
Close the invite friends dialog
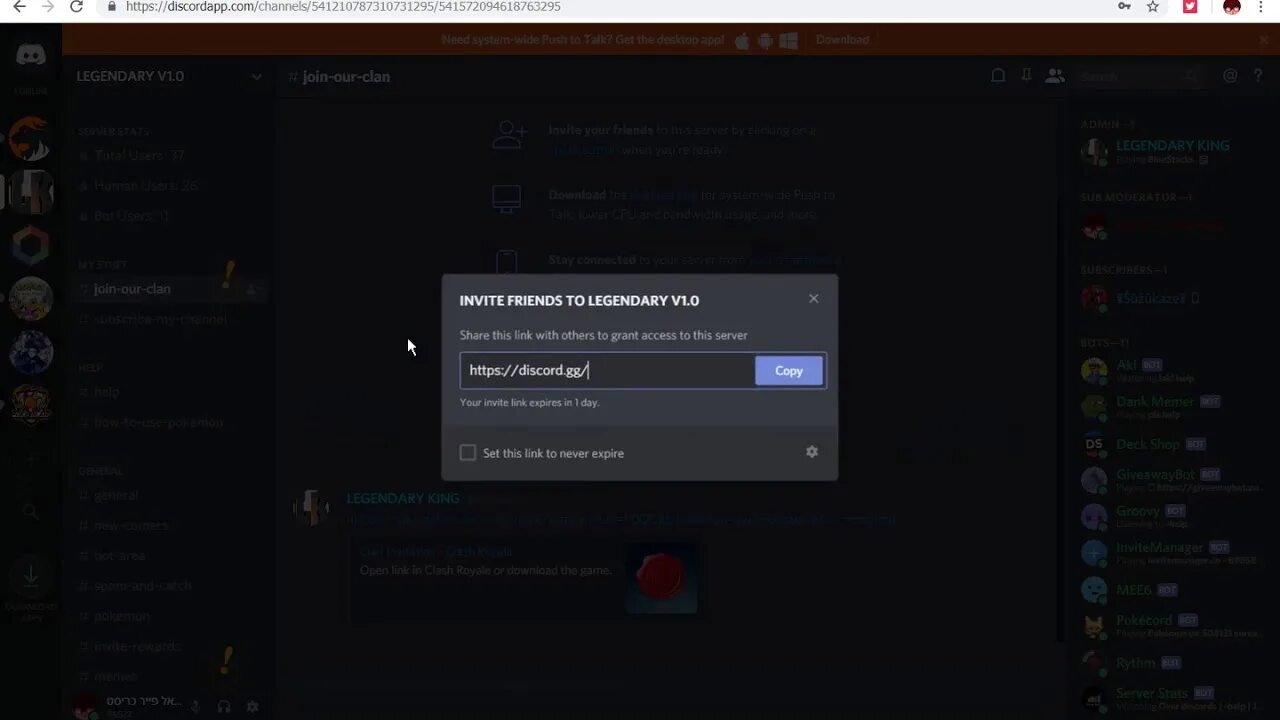[814, 299]
